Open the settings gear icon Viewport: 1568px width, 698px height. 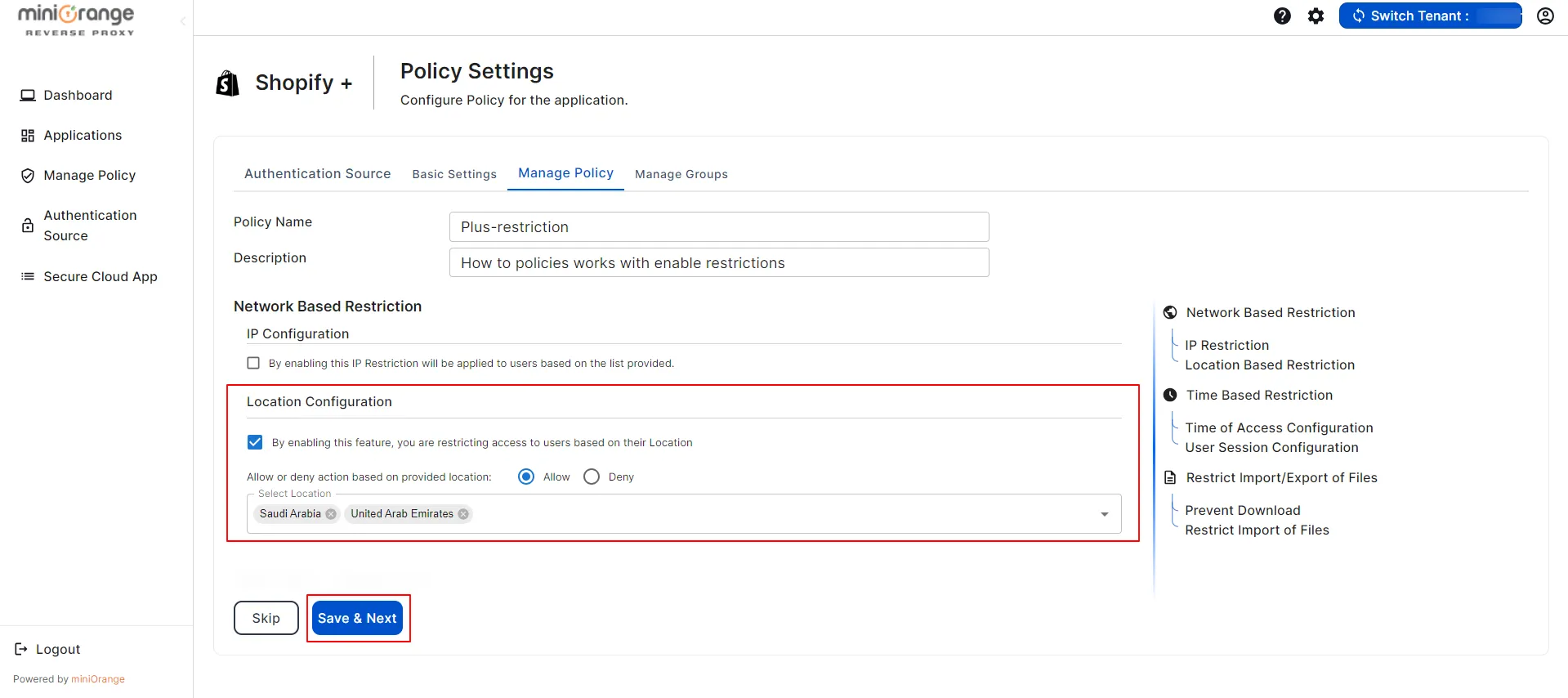[x=1316, y=16]
